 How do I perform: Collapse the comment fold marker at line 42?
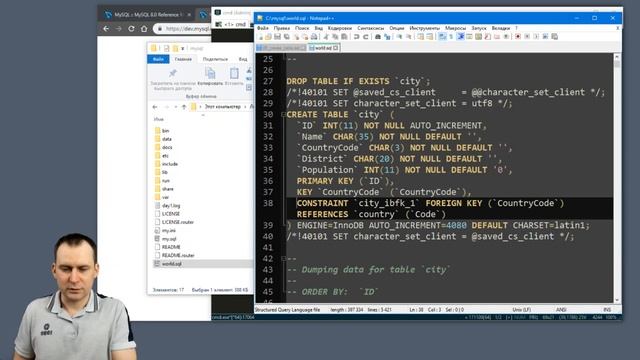283,259
